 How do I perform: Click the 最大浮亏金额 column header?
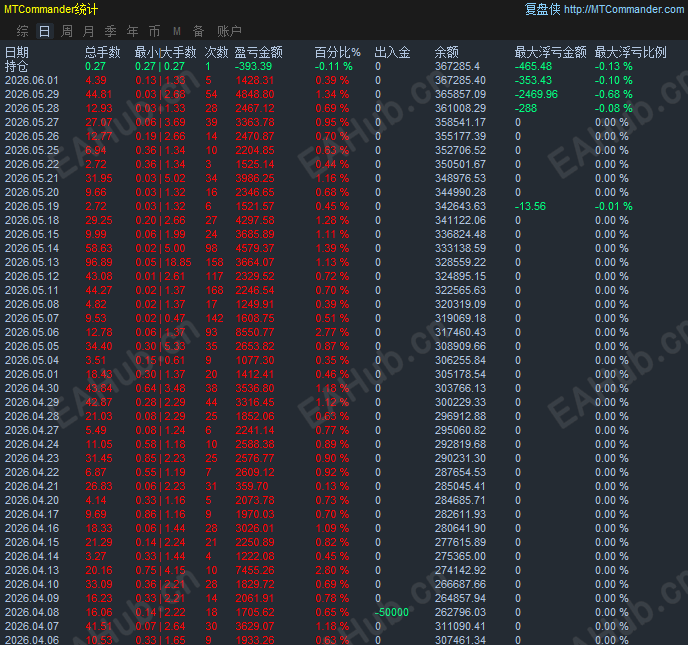pos(550,53)
